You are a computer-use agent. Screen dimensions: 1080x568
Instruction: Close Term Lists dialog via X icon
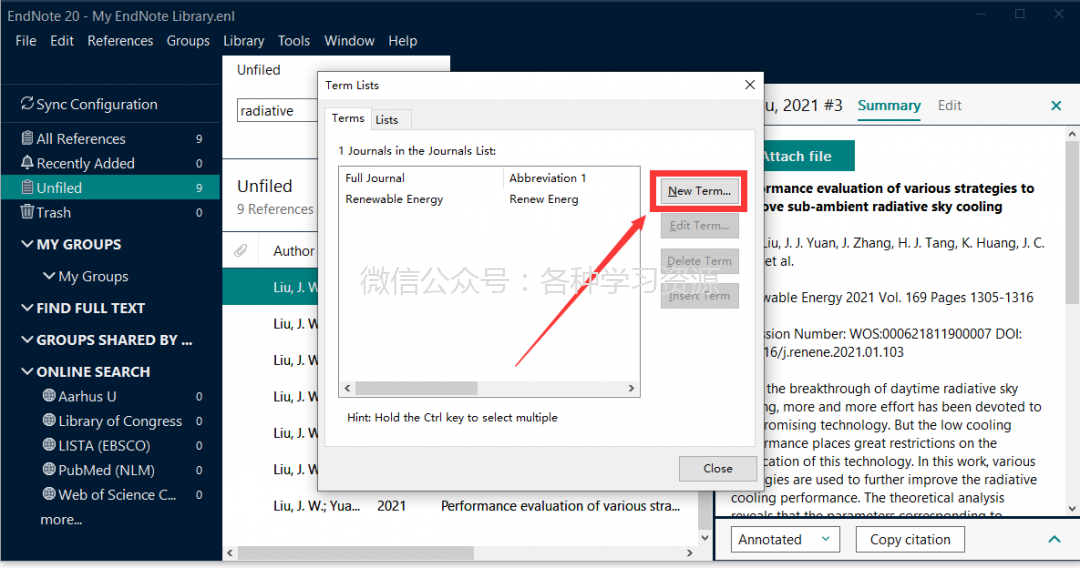click(x=749, y=85)
